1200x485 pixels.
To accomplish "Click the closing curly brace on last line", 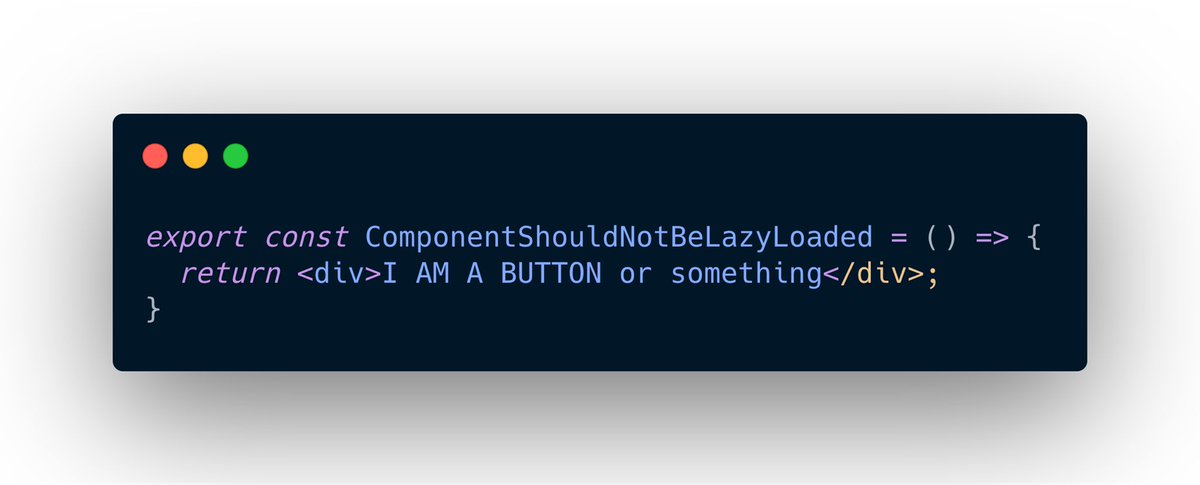I will tap(153, 310).
